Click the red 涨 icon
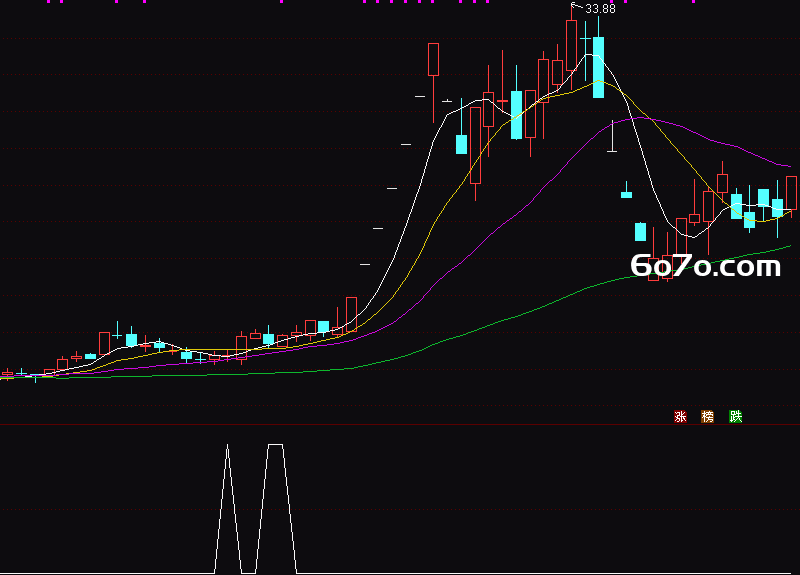The width and height of the screenshot is (800, 575). (680, 417)
